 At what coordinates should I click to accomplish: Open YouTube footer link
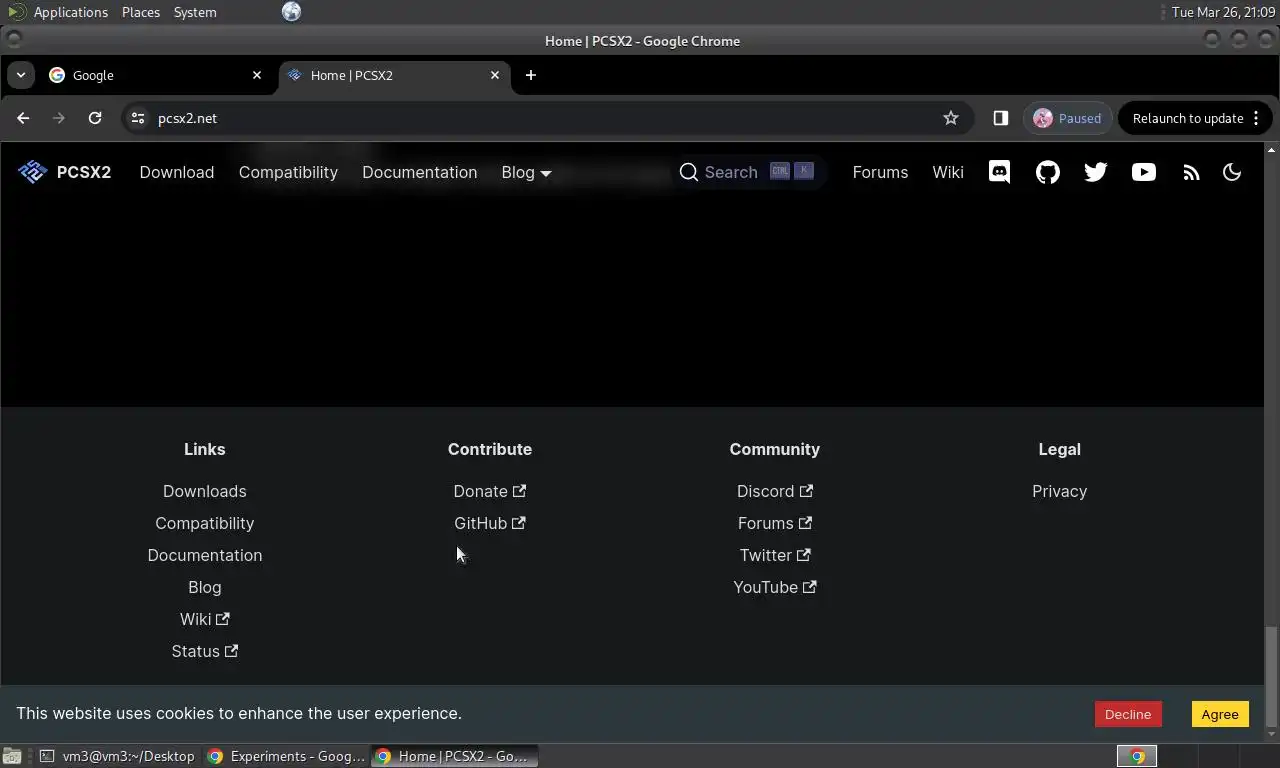[x=775, y=587]
